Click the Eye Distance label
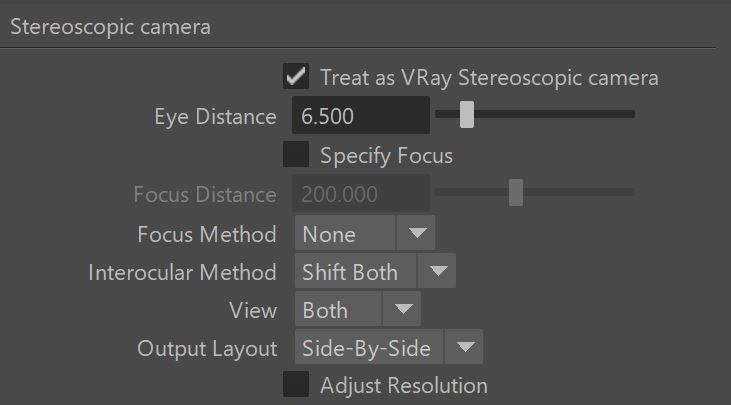The width and height of the screenshot is (731, 405). coord(215,117)
